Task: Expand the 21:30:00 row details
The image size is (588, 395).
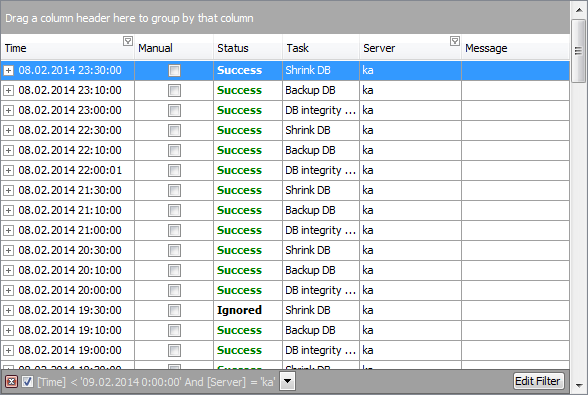Action: [x=8, y=190]
